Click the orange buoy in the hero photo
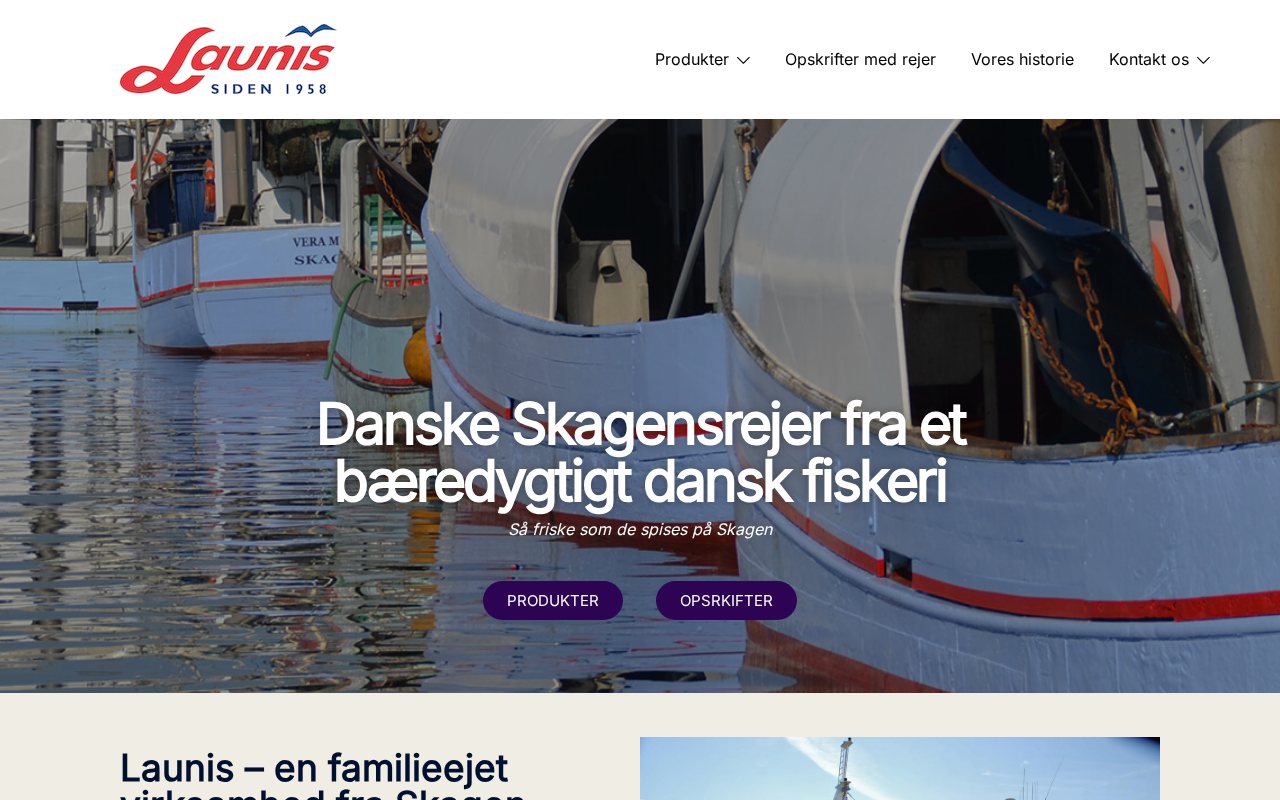 (x=418, y=355)
